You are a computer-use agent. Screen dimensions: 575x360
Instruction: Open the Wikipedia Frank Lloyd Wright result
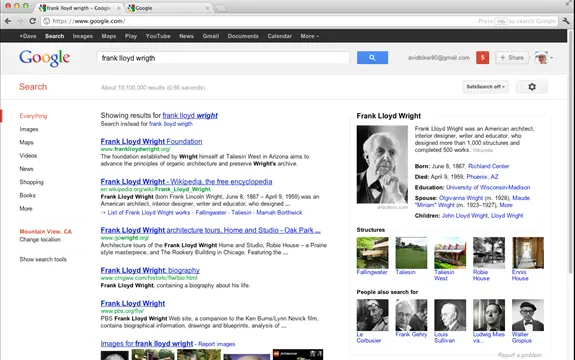(186, 181)
